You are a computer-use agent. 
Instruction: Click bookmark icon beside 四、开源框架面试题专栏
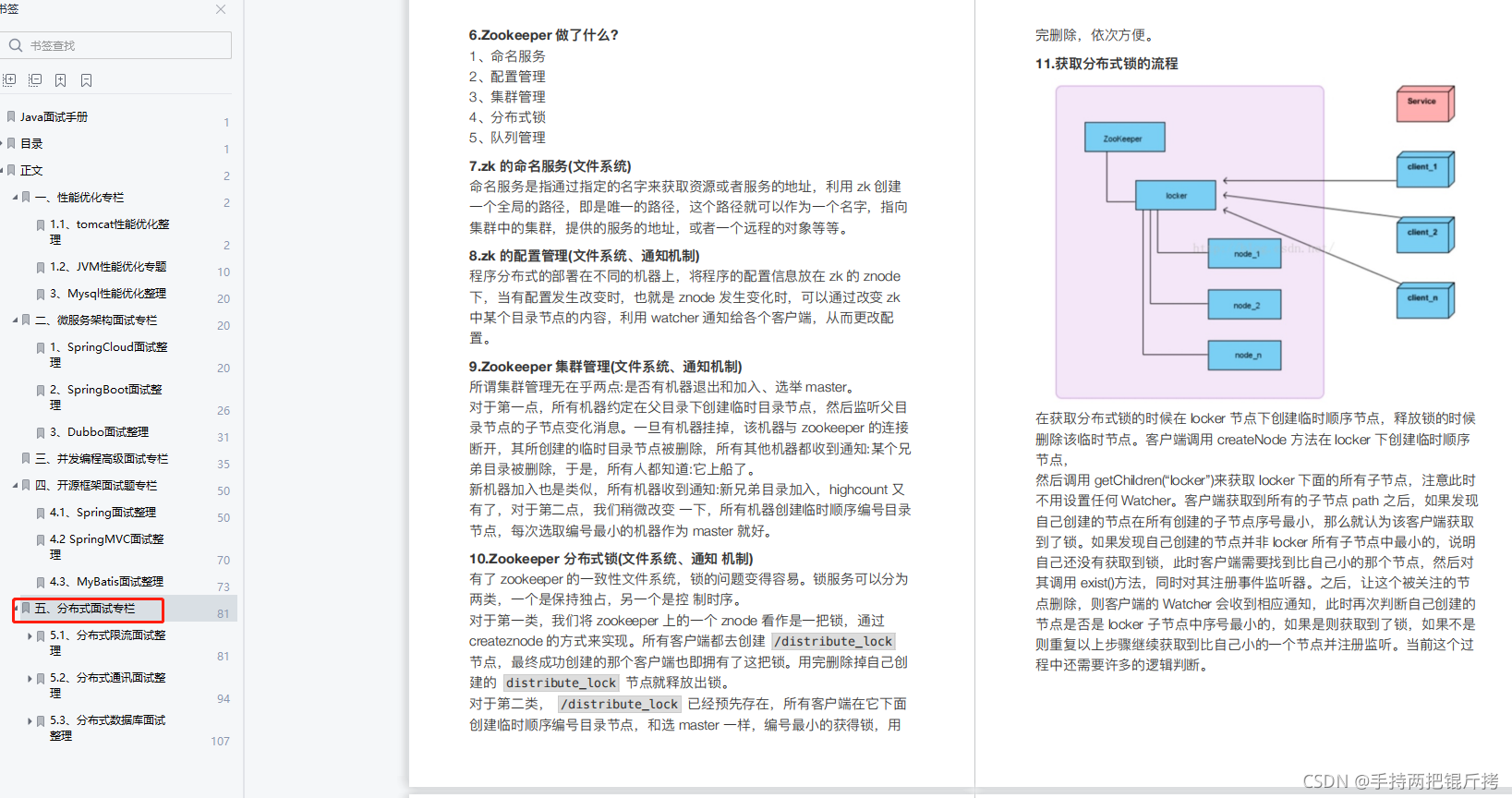pyautogui.click(x=26, y=485)
